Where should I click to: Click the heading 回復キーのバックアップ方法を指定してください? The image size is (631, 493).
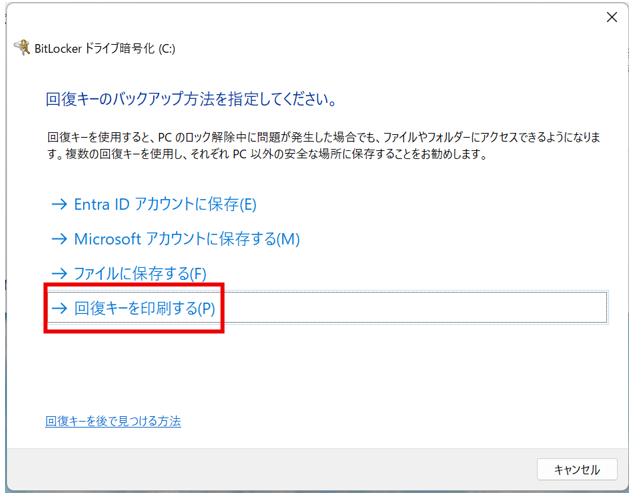click(191, 99)
